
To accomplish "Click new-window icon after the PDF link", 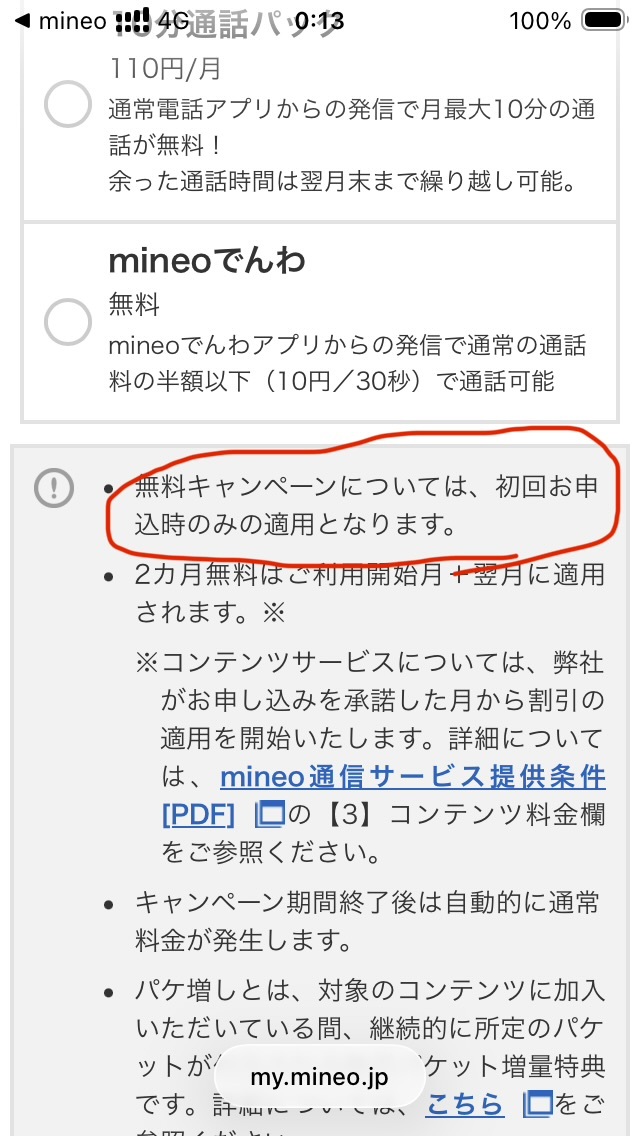I will tap(271, 814).
